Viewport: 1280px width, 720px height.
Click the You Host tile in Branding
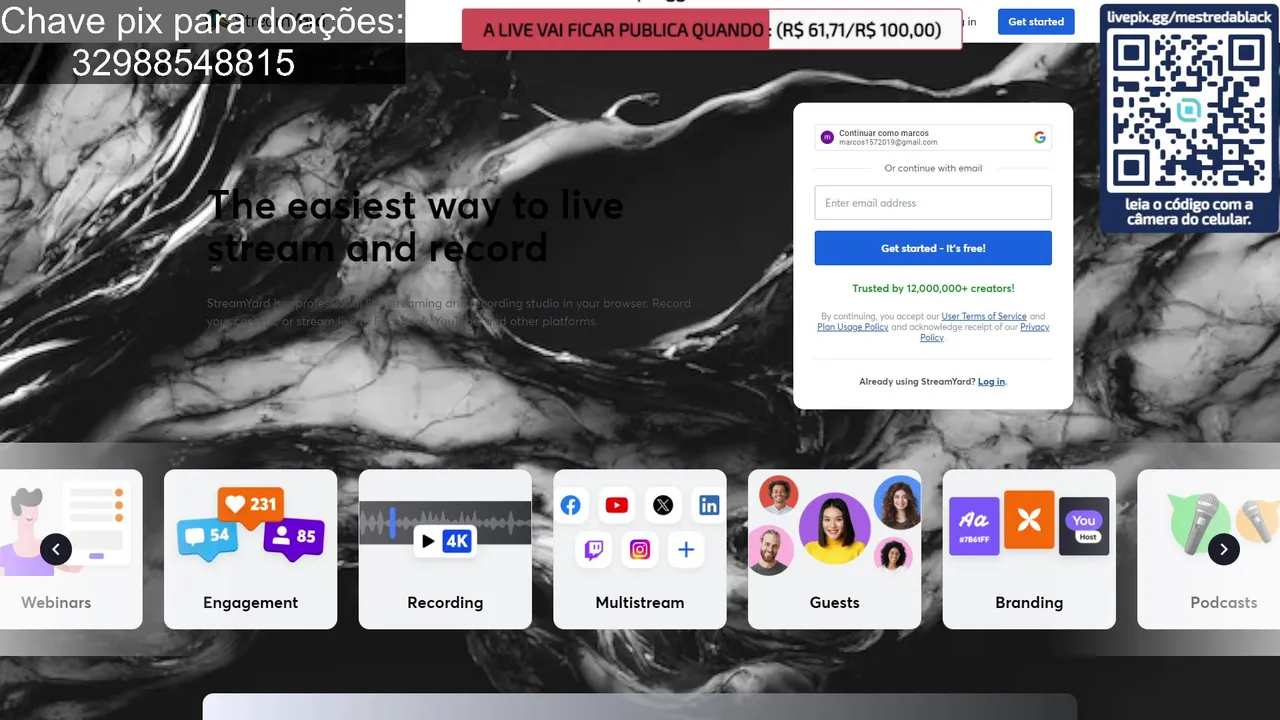[1084, 526]
